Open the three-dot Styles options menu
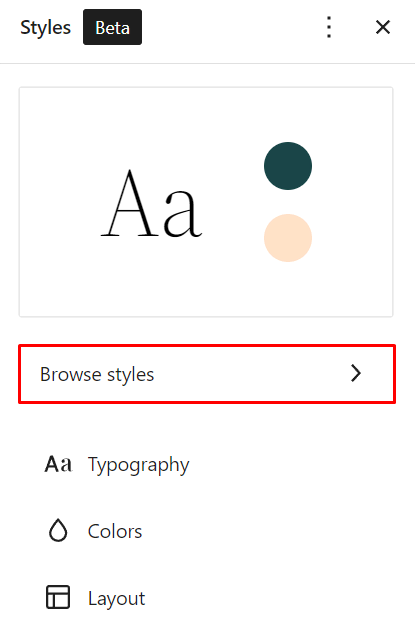 coord(329,27)
